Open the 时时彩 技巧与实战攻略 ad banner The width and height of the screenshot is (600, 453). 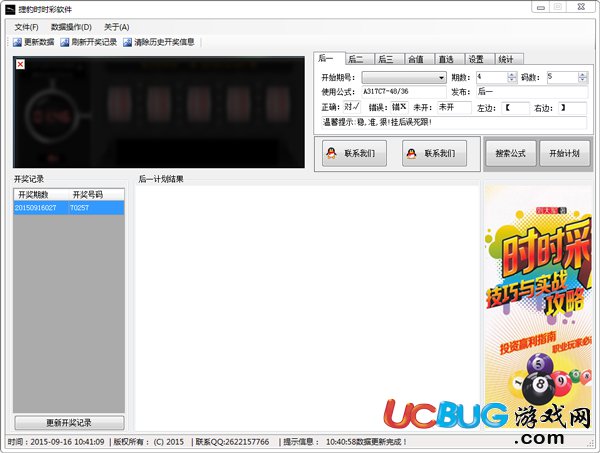tap(538, 306)
